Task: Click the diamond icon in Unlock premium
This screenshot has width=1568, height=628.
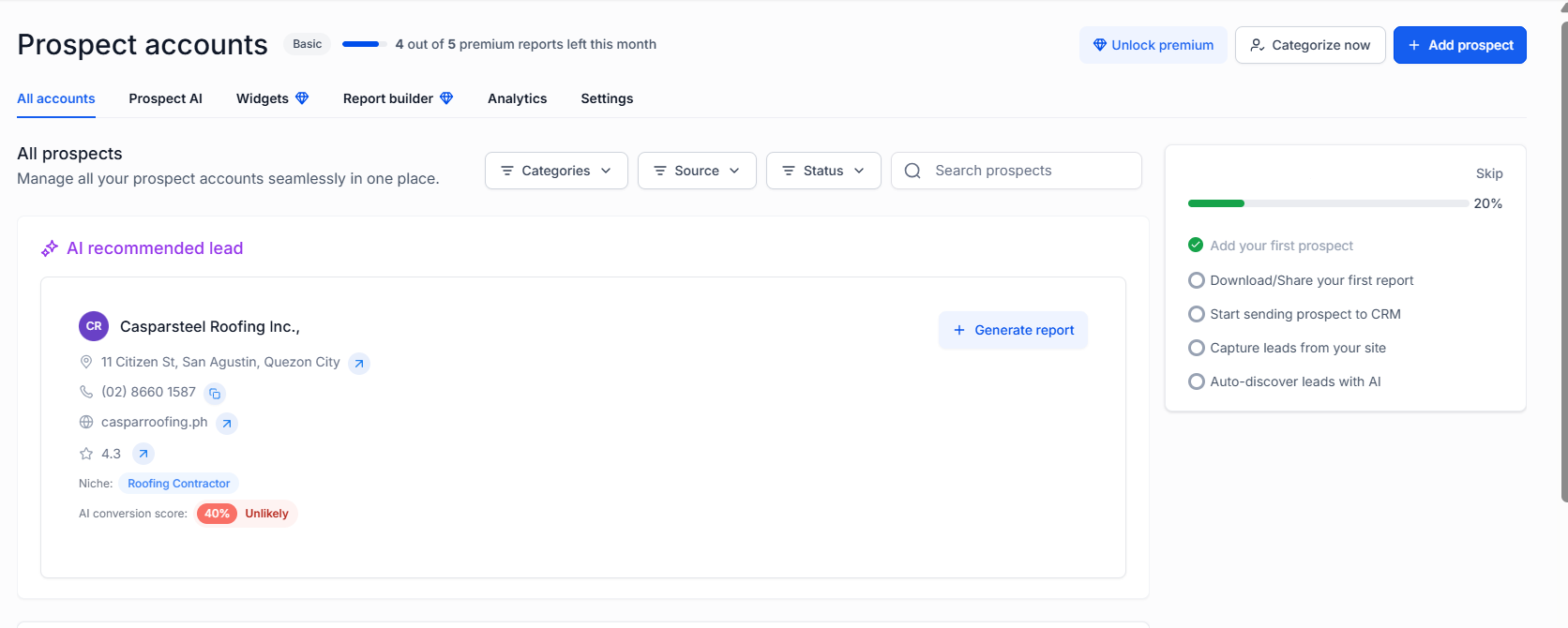Action: [x=1100, y=45]
